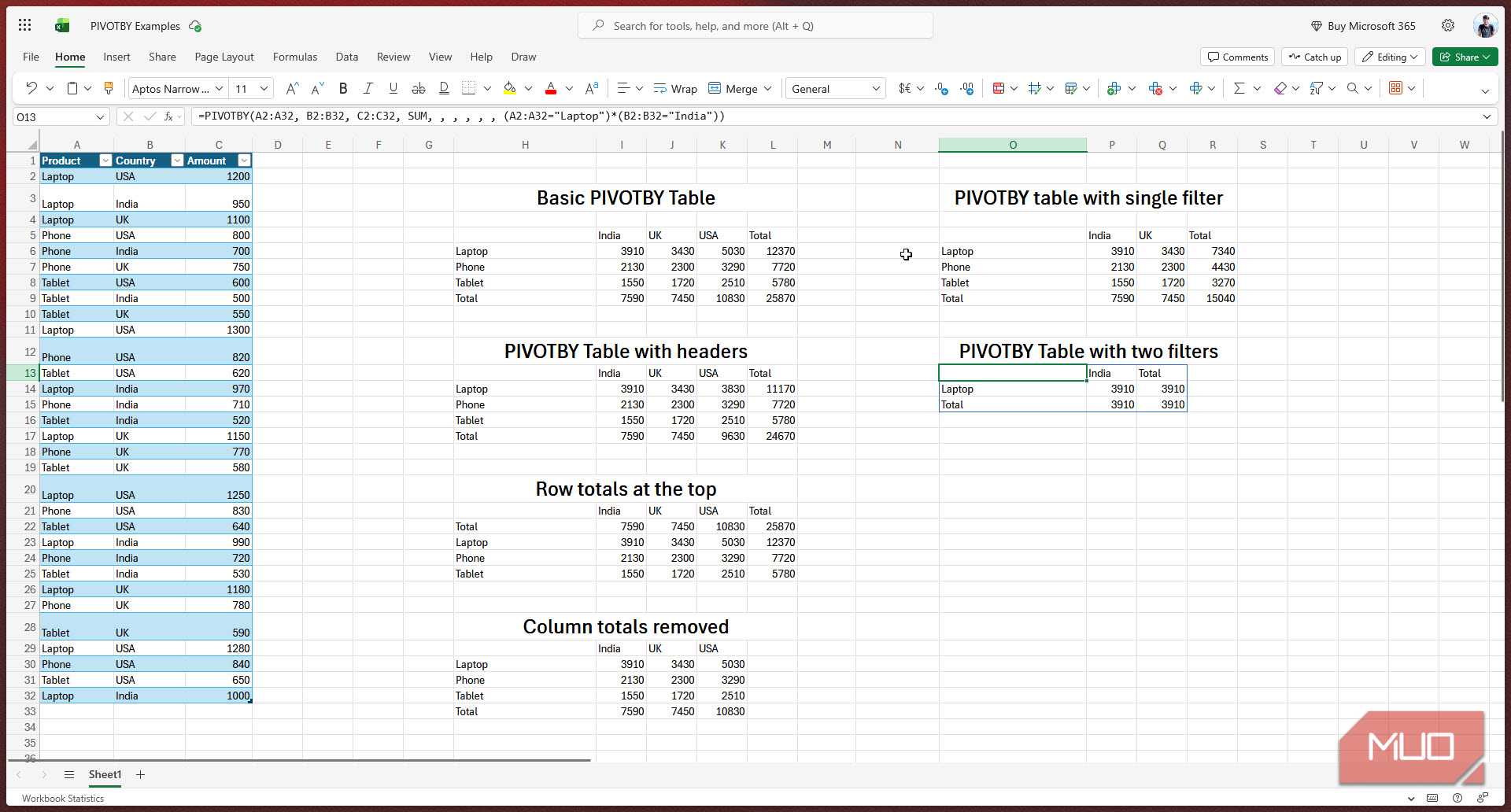The width and height of the screenshot is (1511, 812).
Task: Open the Comments pane button
Action: pyautogui.click(x=1237, y=57)
